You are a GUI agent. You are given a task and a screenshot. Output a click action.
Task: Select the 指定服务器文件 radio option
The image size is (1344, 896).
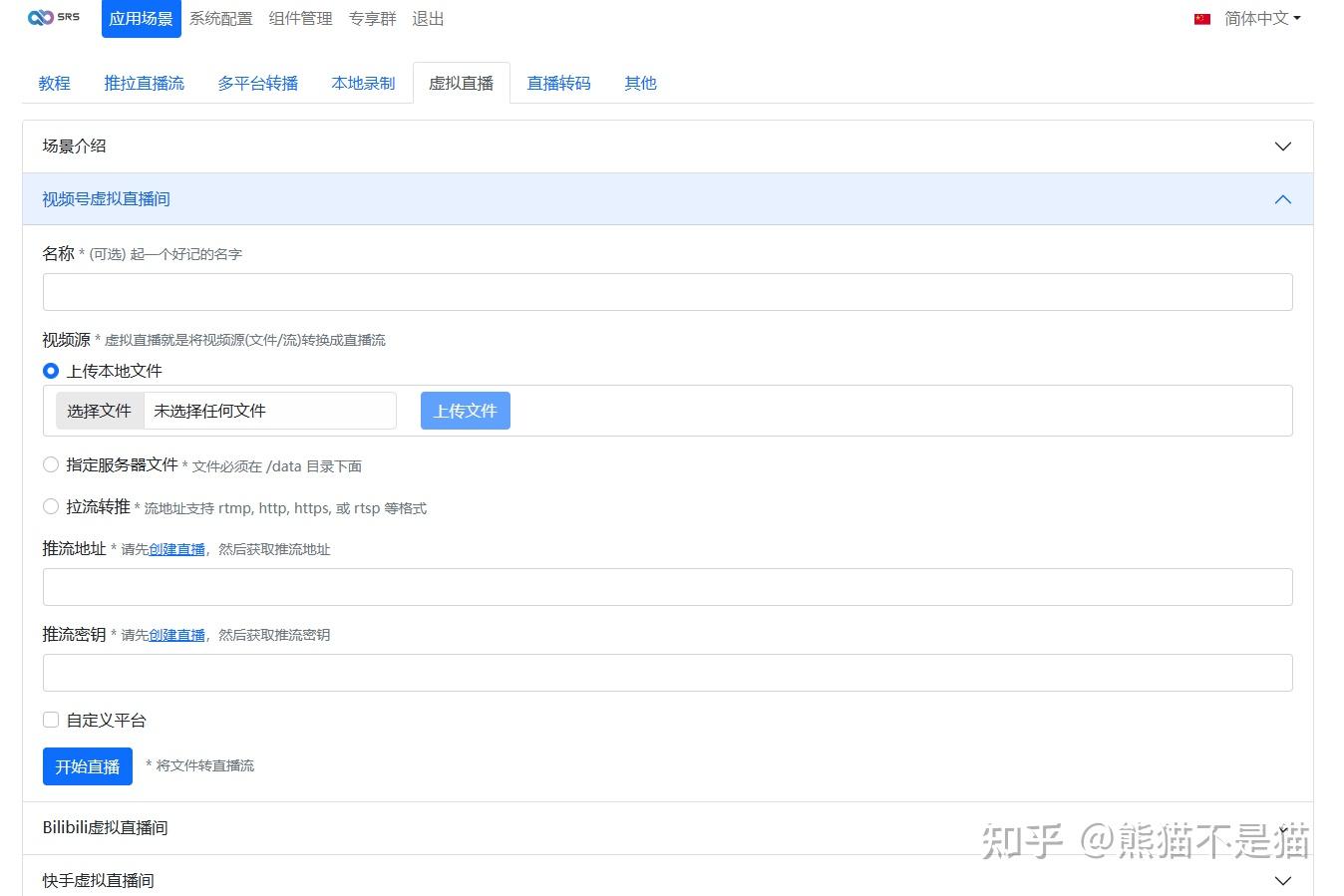(51, 464)
